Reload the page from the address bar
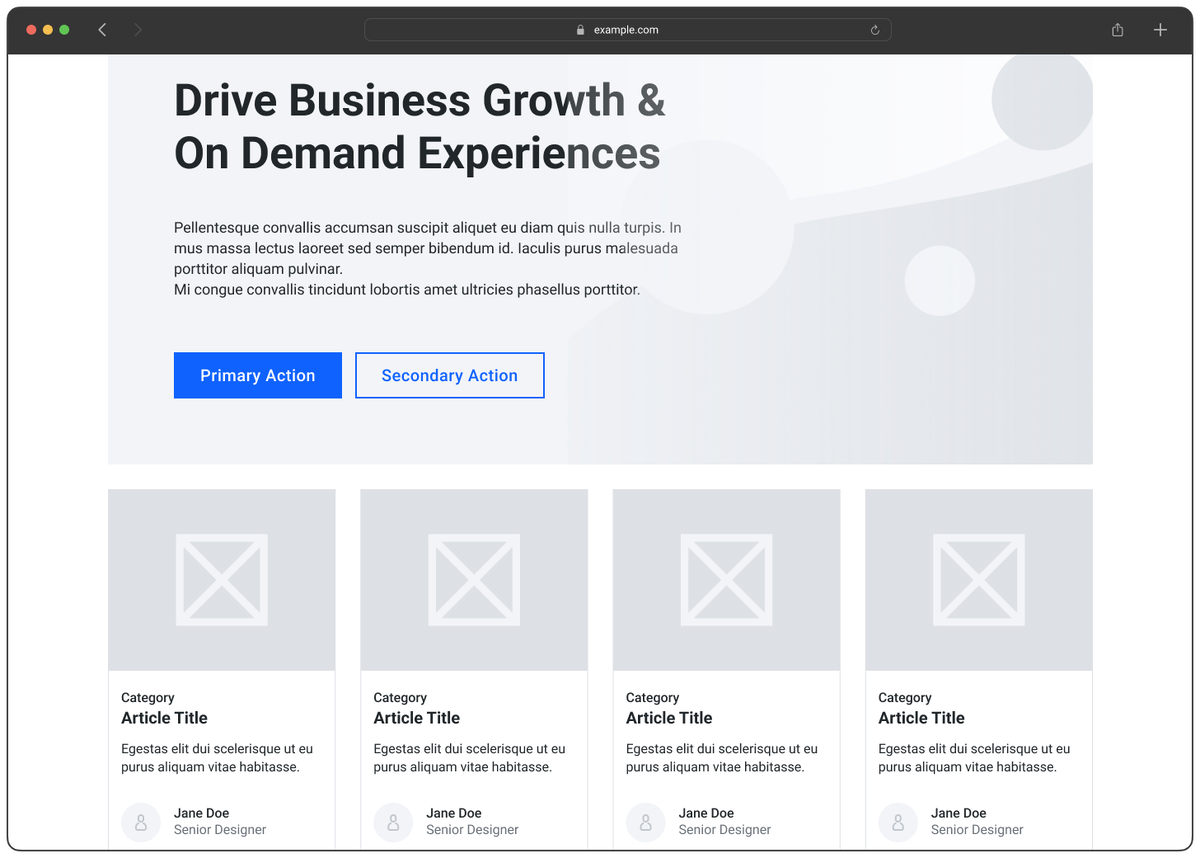1200x858 pixels. [x=875, y=30]
